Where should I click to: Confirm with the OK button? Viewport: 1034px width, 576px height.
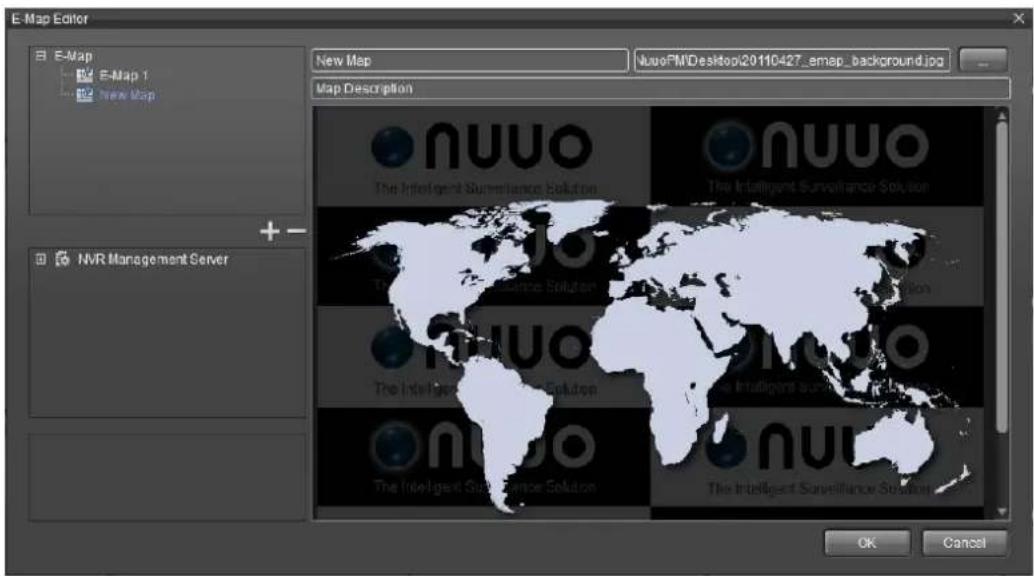coord(867,542)
